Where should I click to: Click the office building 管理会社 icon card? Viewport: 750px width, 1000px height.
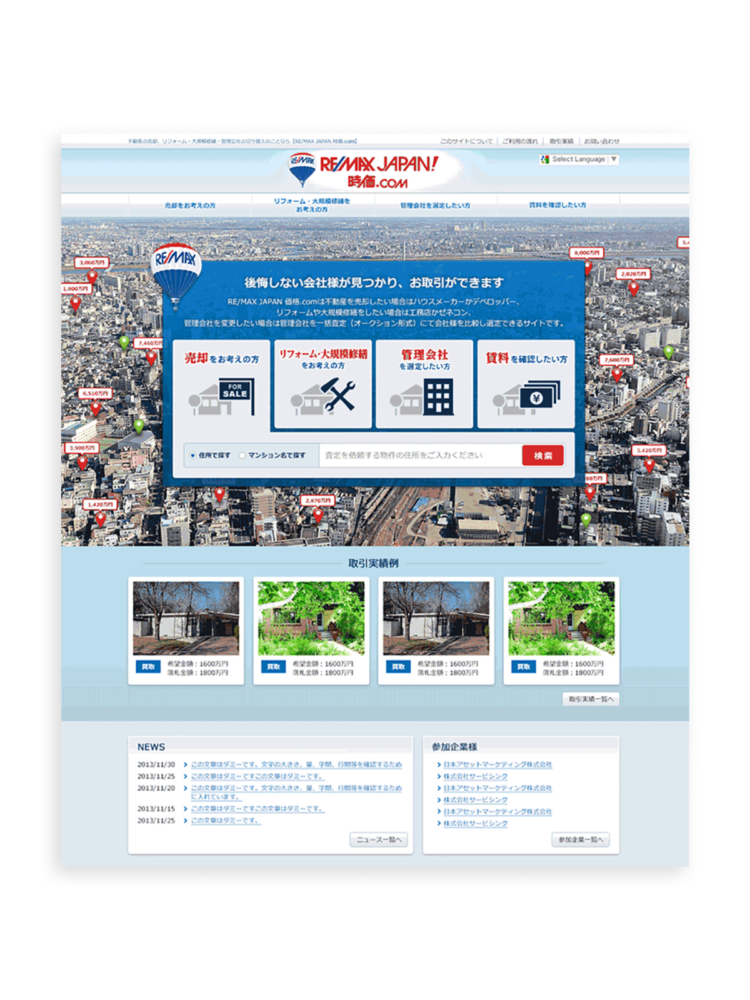424,384
